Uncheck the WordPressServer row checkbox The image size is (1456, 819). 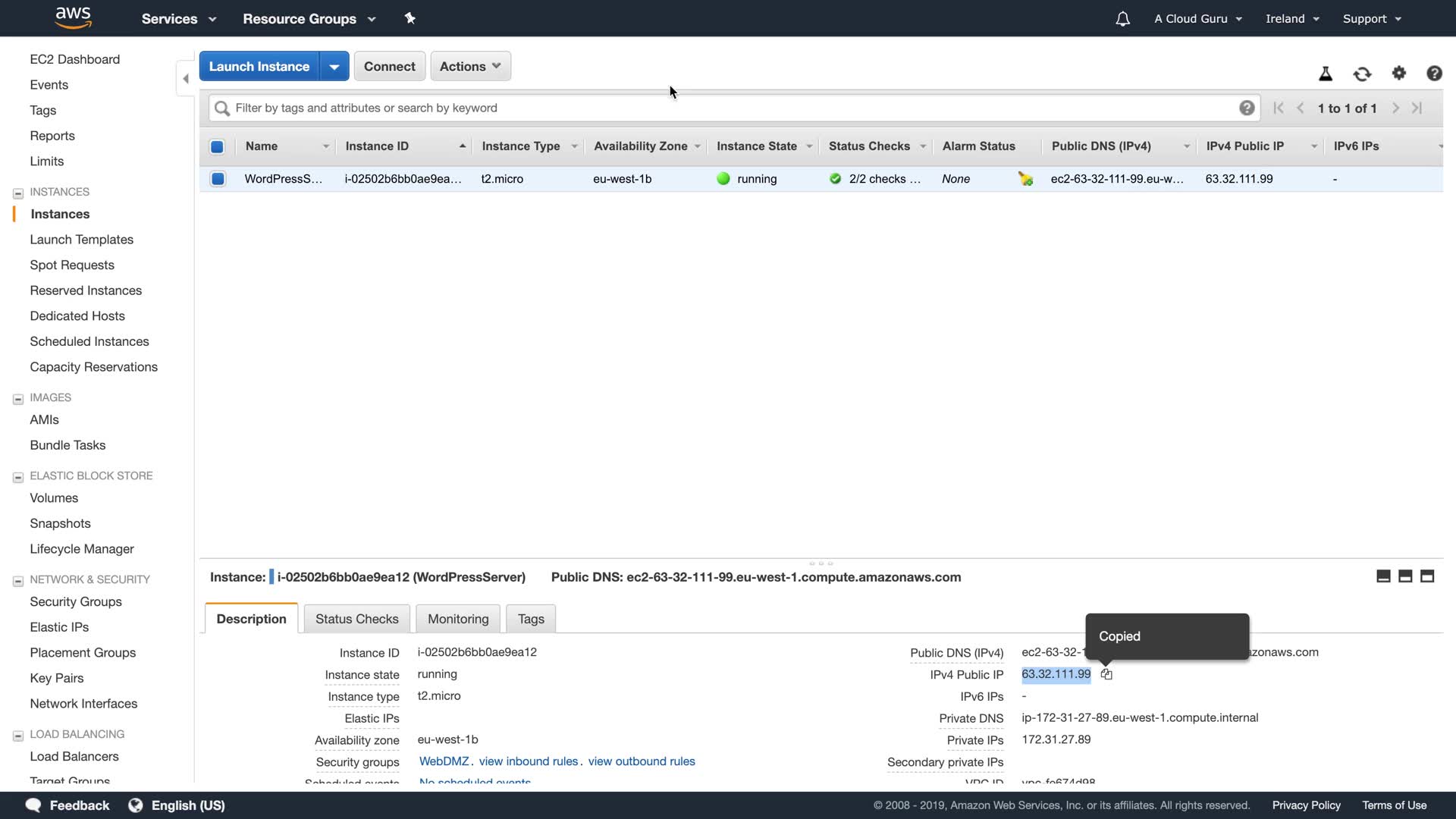click(x=218, y=179)
